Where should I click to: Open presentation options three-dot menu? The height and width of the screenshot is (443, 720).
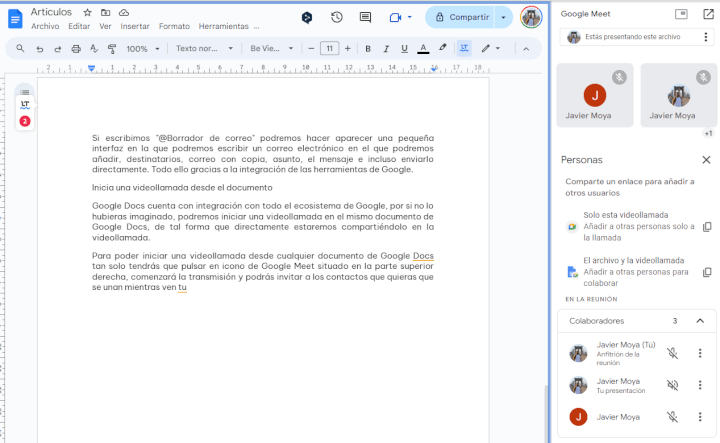click(706, 37)
